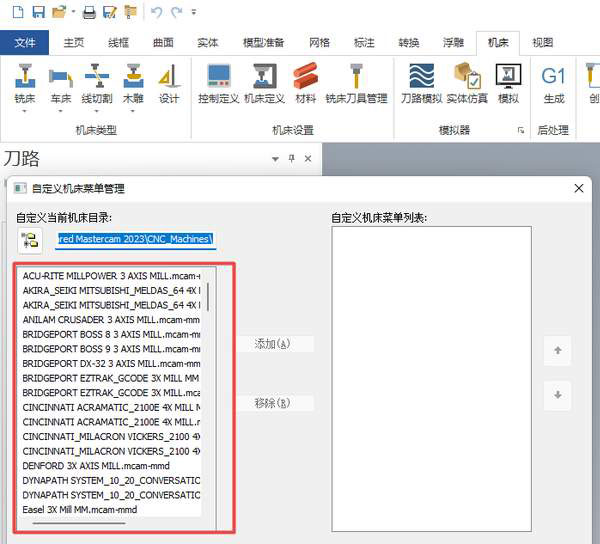Screen dimensions: 600x544
Task: Select ANILAM CRUSADER 3 AXIS MILL entry
Action: [111, 320]
